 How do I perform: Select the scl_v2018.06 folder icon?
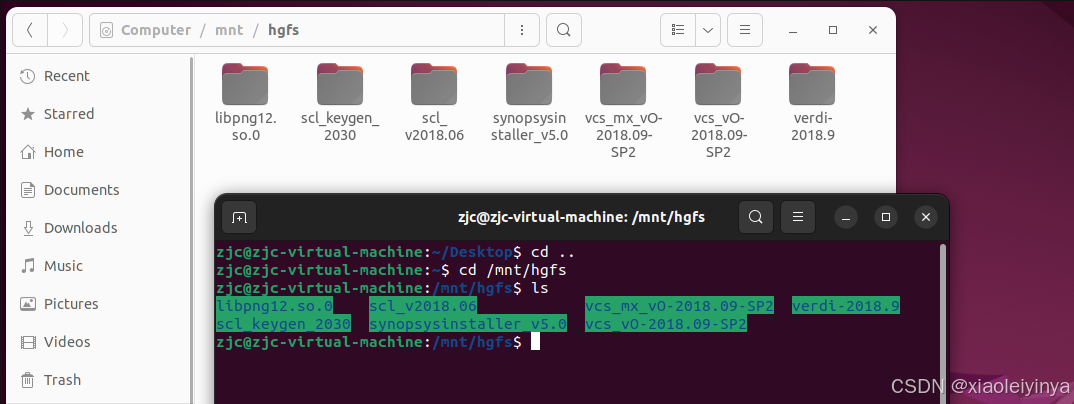[434, 84]
